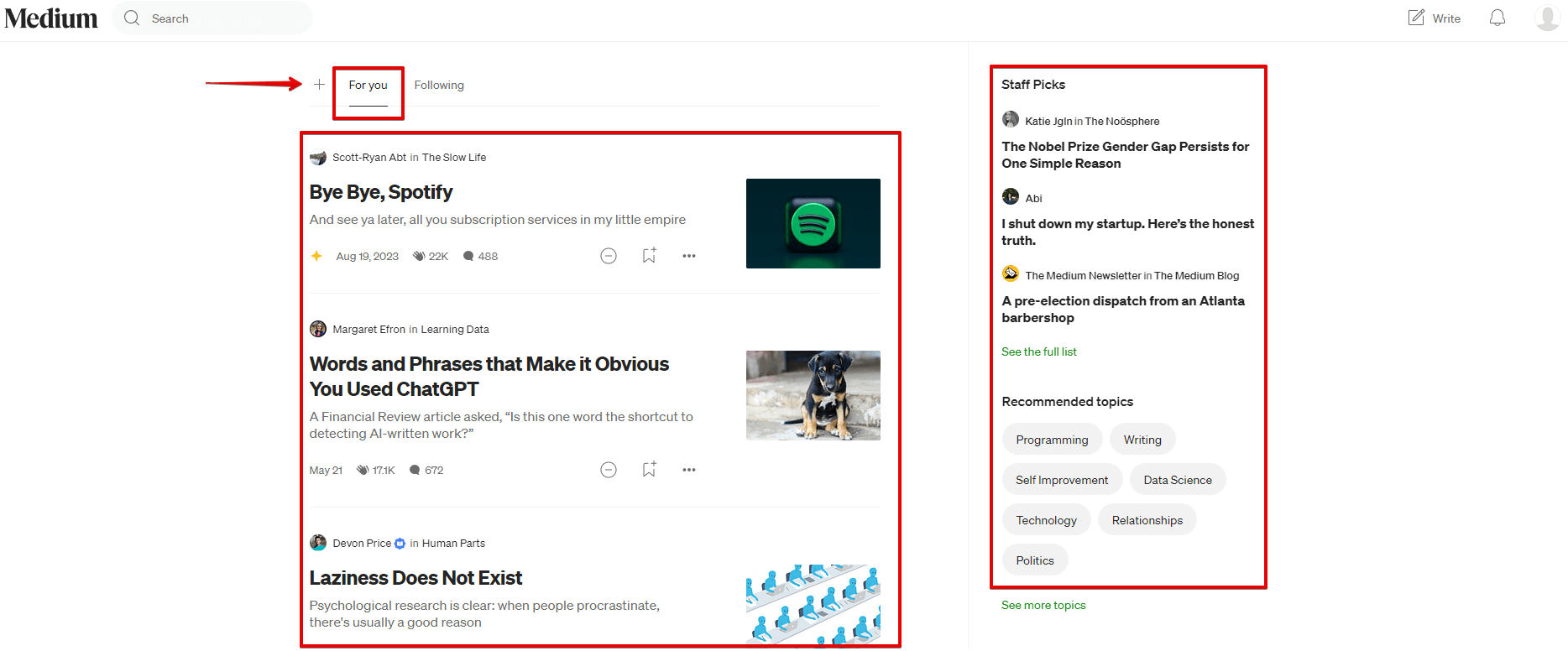Select the Data Science topic chip
Screen dimensions: 1568x651
click(x=1178, y=480)
